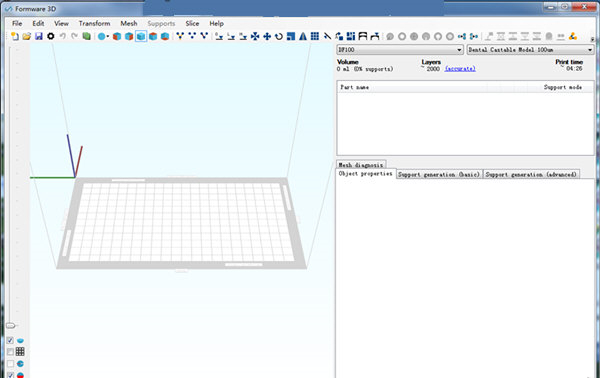Screen dimensions: 600x378
Task: Click the Volume label
Action: 347,62
